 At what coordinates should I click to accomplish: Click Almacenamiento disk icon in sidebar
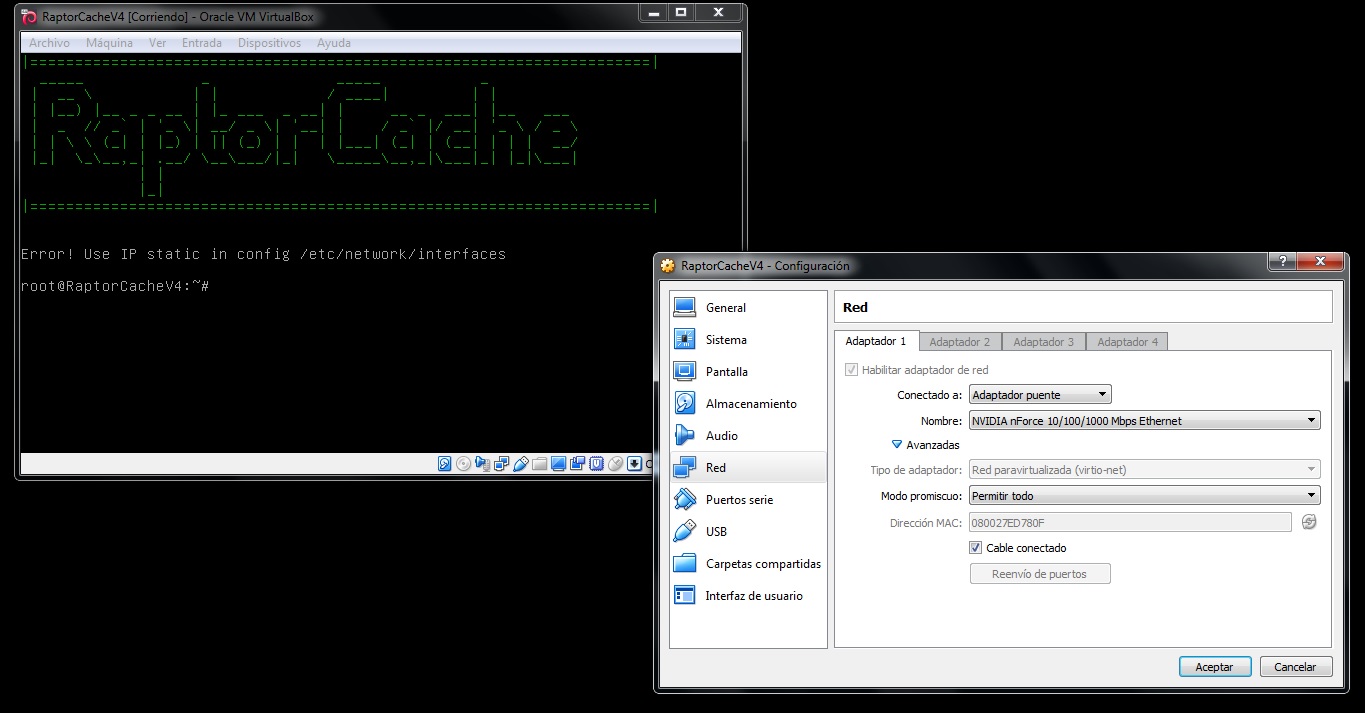pos(685,403)
